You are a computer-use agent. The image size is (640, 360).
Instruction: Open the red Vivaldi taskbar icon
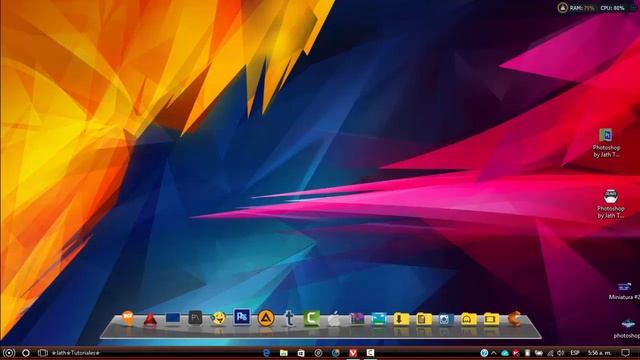click(353, 353)
